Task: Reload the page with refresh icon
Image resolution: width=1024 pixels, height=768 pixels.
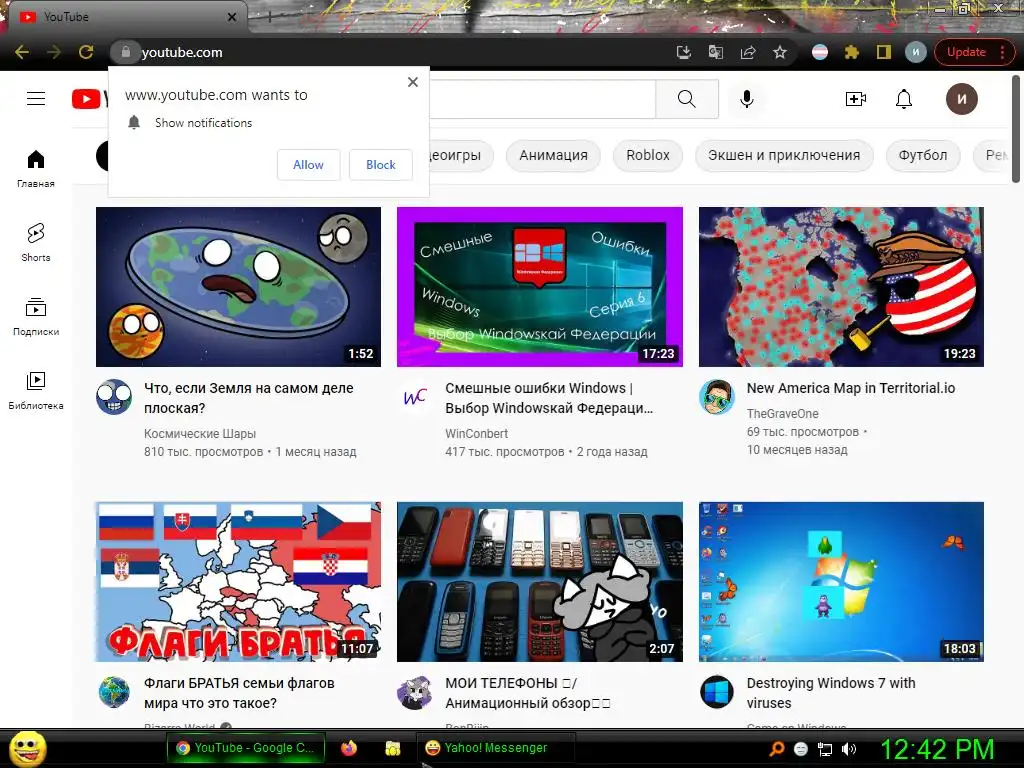Action: click(x=86, y=52)
